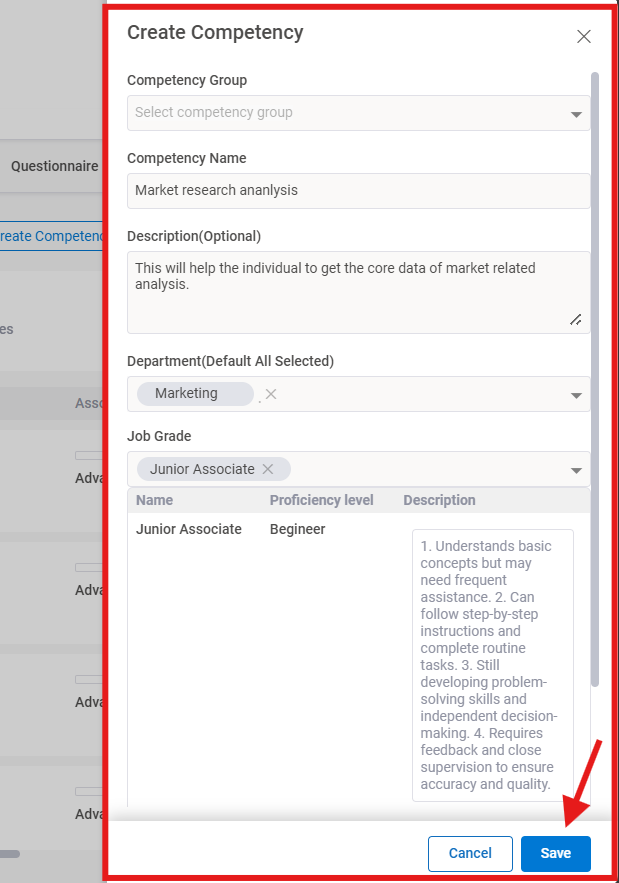Click the description box resize handle
The height and width of the screenshot is (883, 619).
coord(575,319)
